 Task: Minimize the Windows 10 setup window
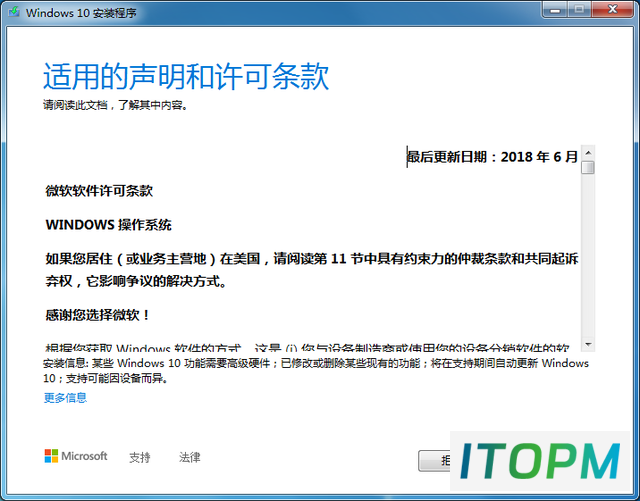click(x=555, y=10)
